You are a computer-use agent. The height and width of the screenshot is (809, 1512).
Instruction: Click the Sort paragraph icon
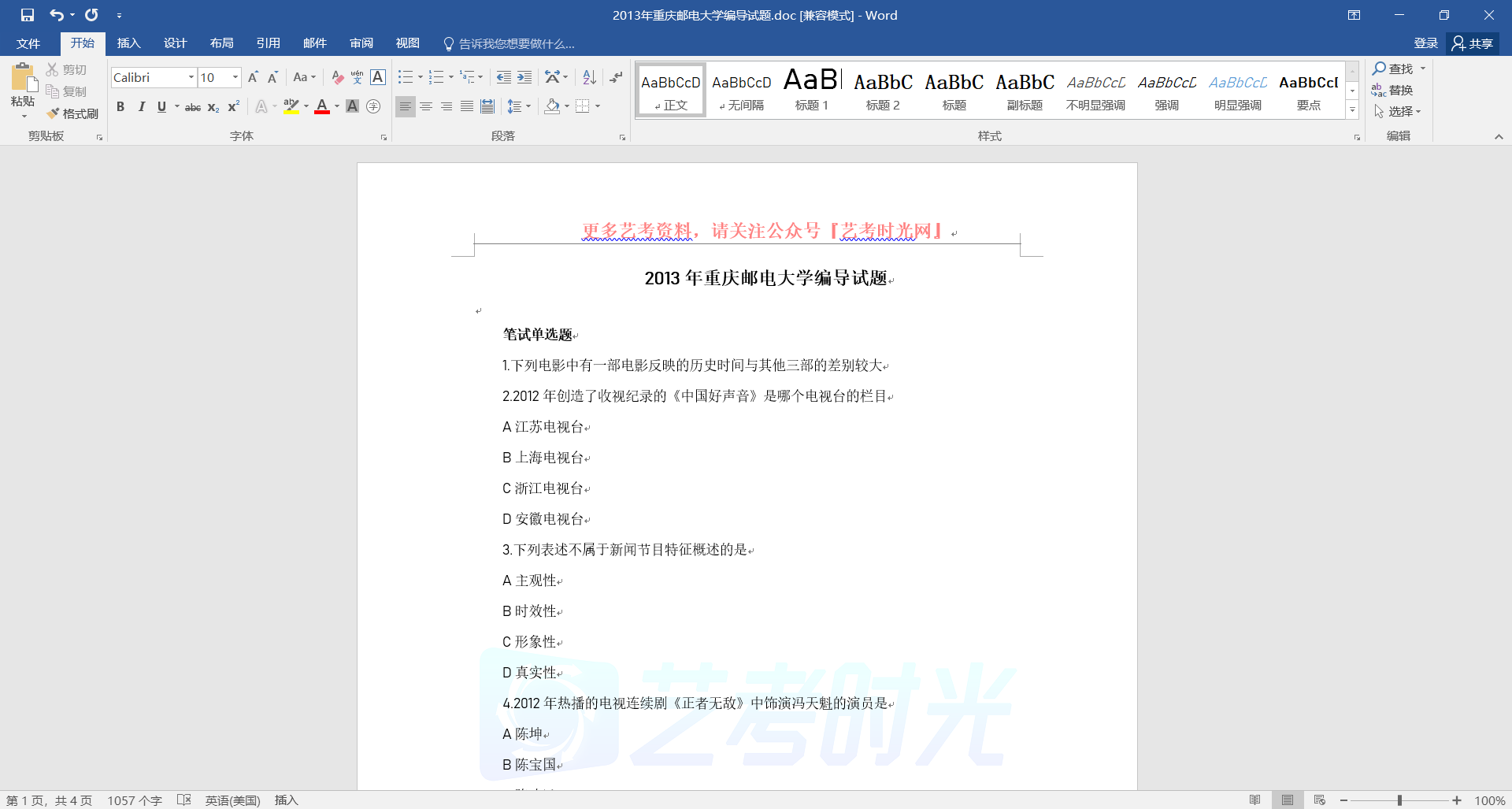click(589, 77)
